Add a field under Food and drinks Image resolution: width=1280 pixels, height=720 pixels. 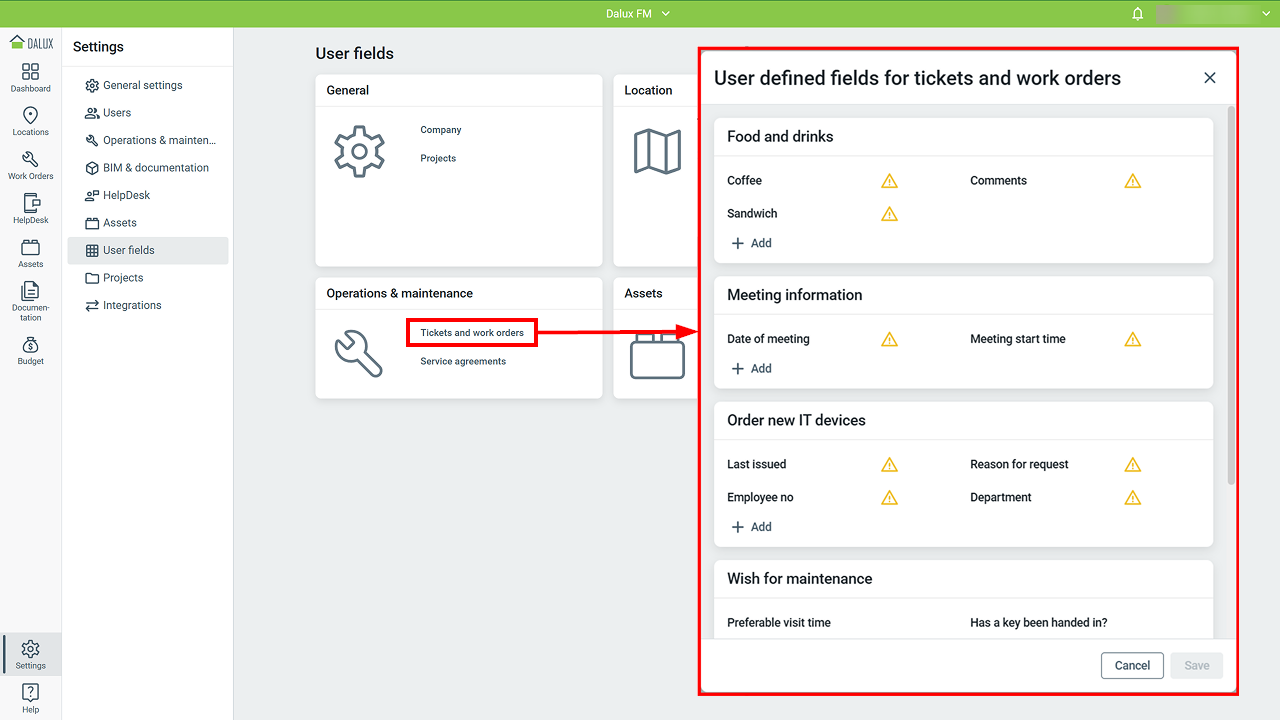tap(752, 243)
